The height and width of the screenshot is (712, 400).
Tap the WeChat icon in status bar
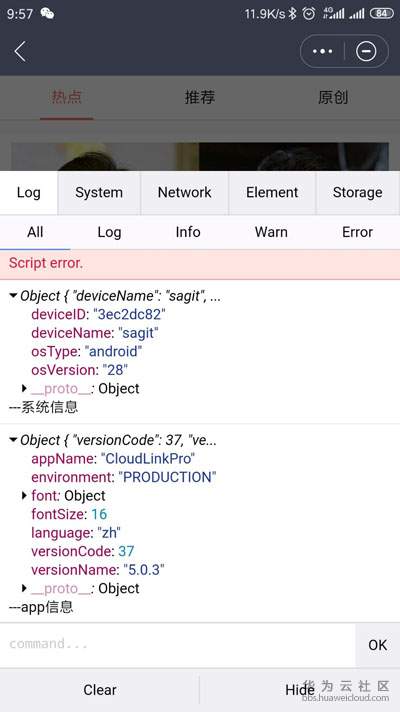pyautogui.click(x=47, y=14)
